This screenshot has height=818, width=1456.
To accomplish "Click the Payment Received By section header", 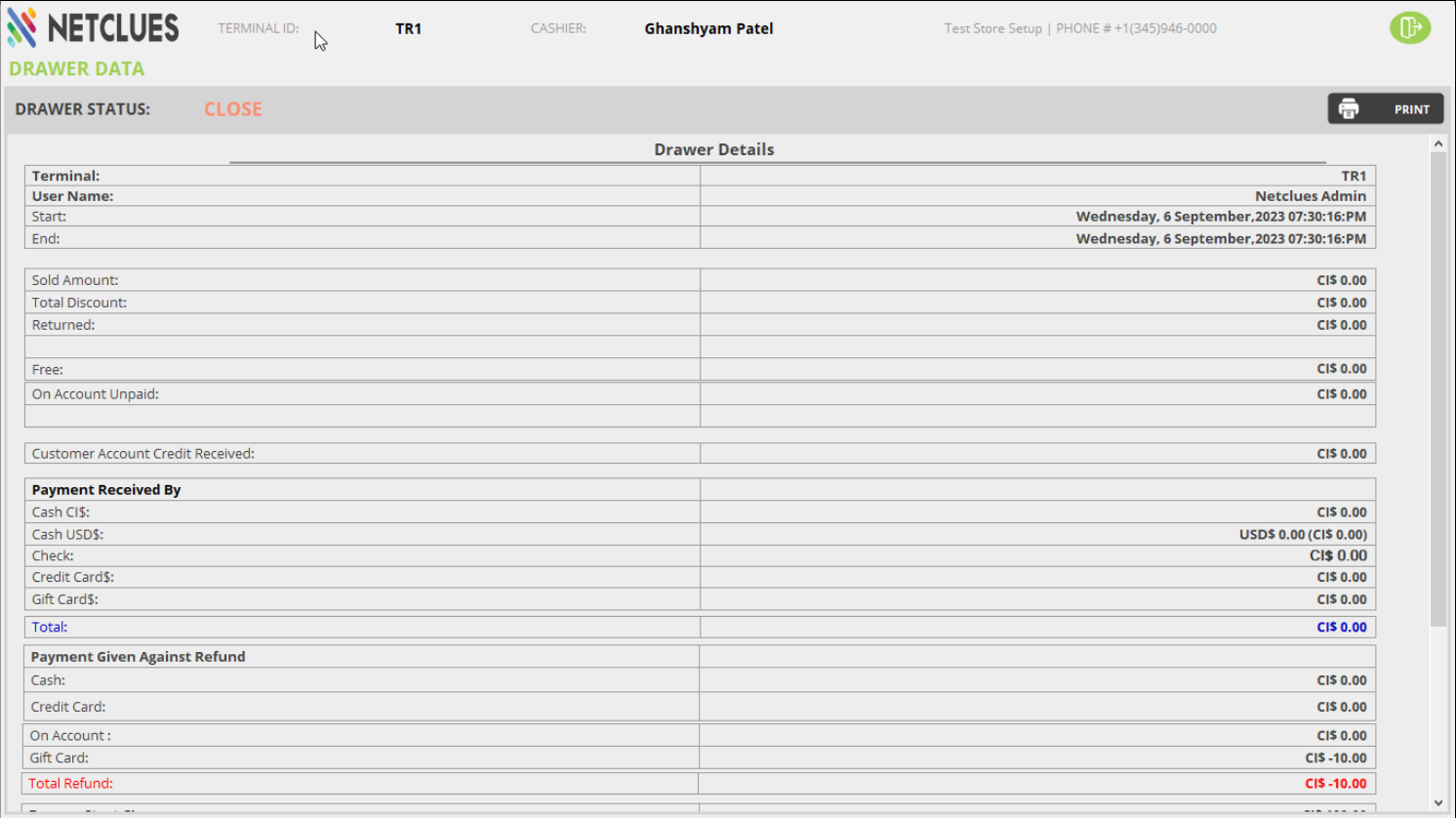I will (x=106, y=490).
